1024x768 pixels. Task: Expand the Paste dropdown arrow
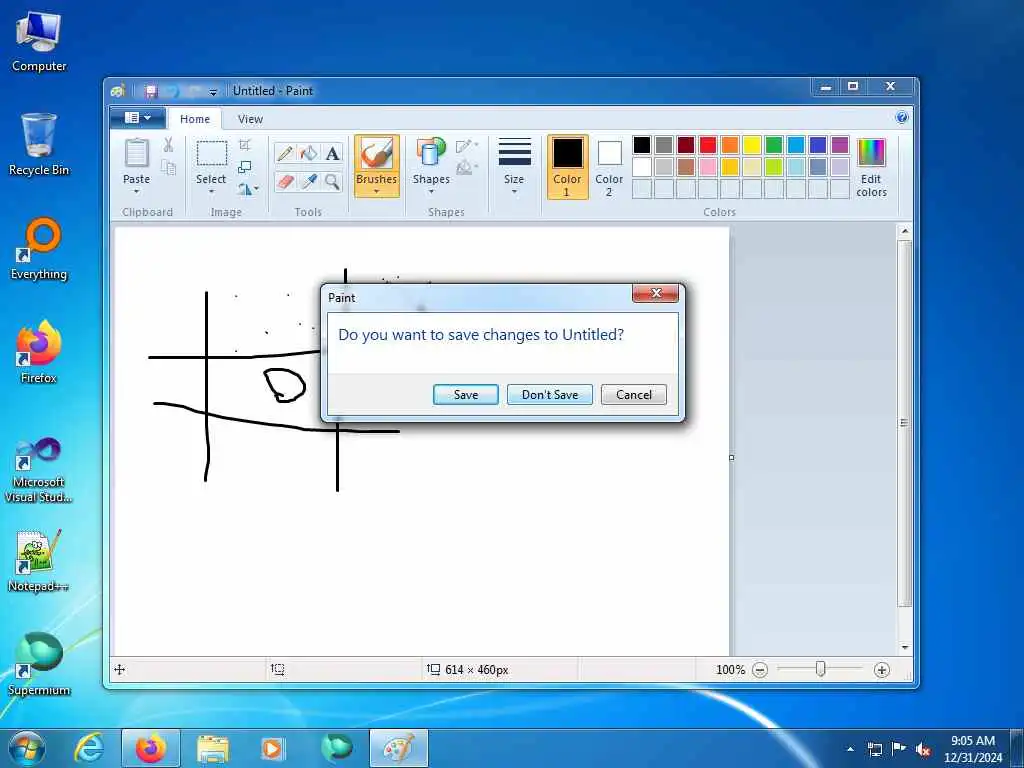[136, 191]
